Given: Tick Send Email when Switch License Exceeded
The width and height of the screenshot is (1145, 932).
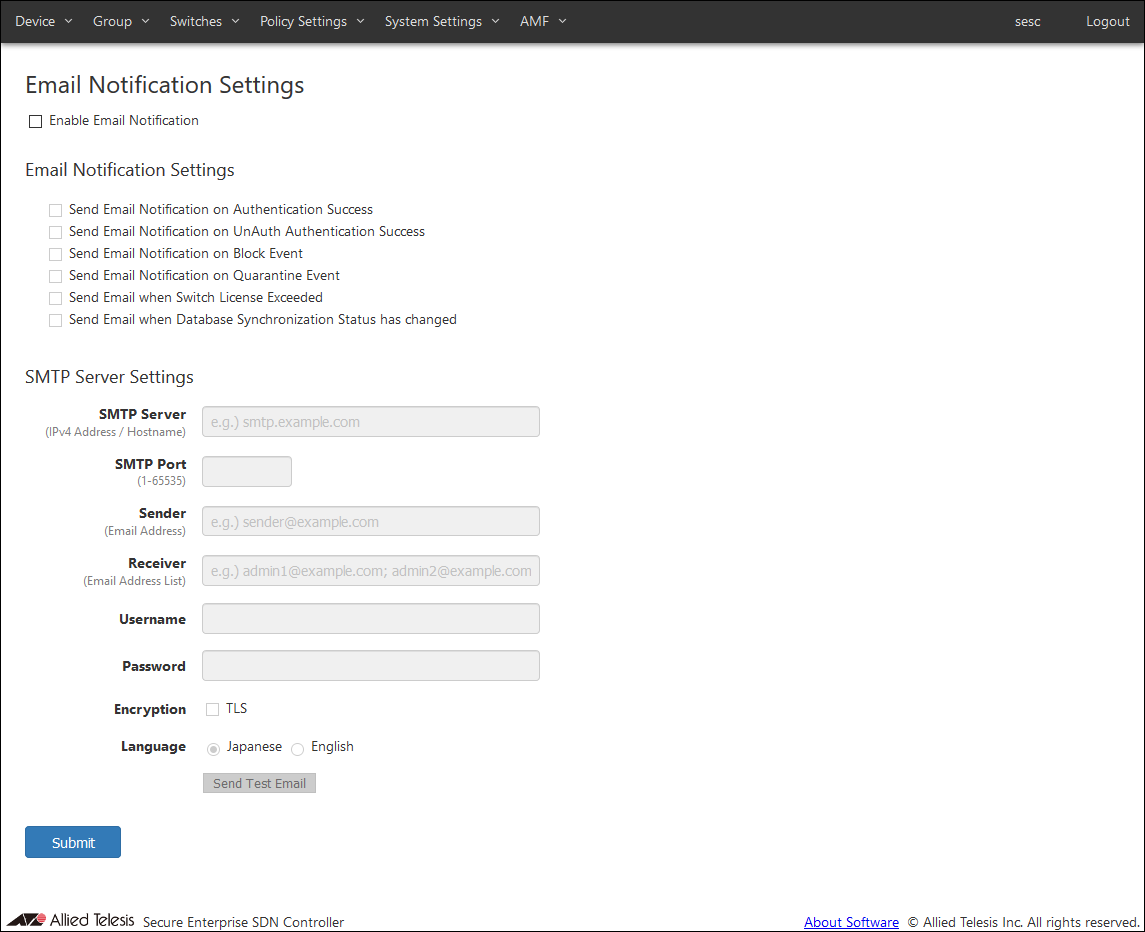Looking at the screenshot, I should point(56,298).
